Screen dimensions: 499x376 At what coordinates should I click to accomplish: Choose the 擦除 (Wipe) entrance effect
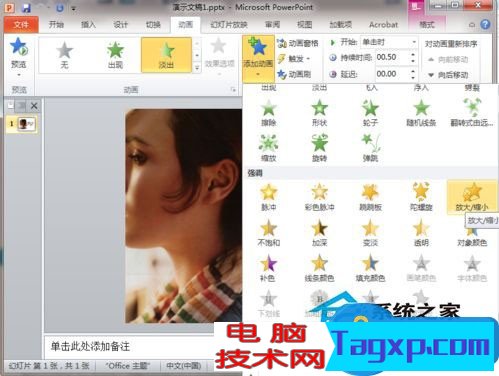point(269,113)
